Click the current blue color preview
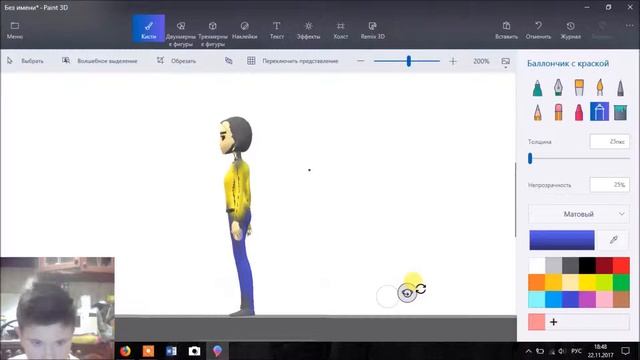This screenshot has height=360, width=640. pos(562,240)
